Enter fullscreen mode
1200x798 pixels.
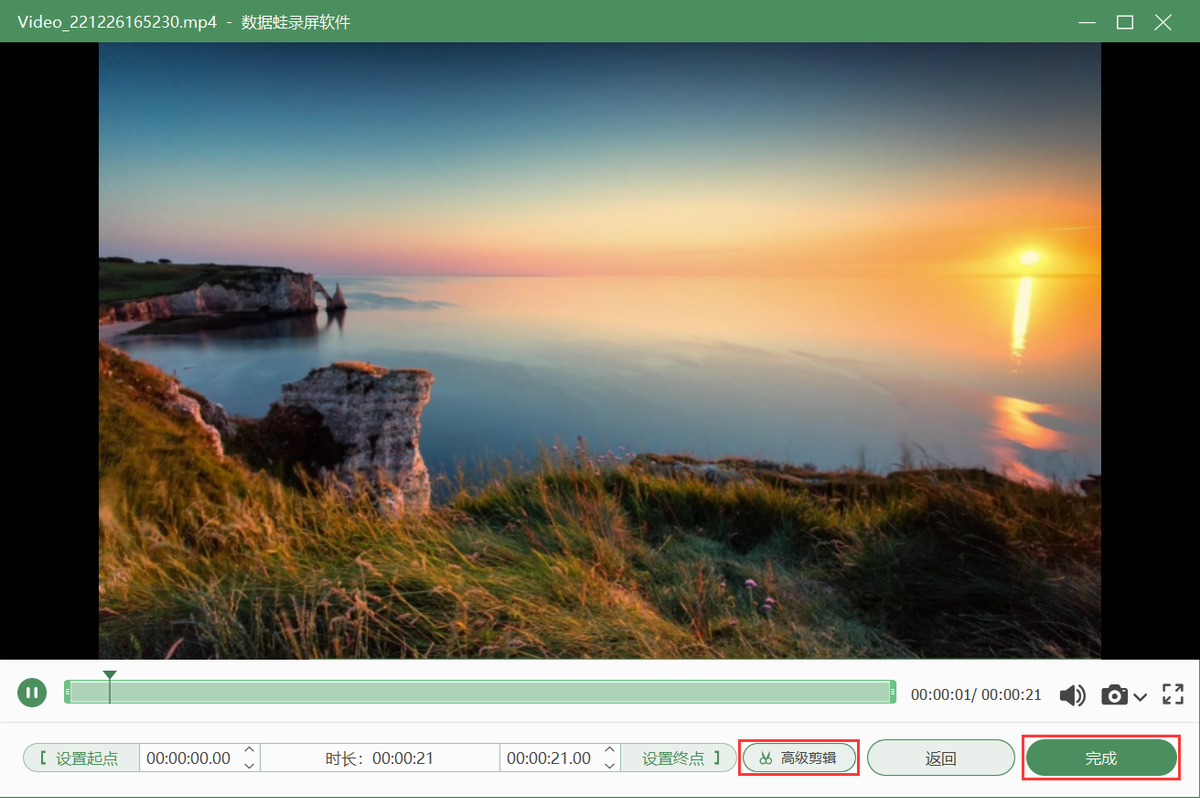coord(1173,694)
